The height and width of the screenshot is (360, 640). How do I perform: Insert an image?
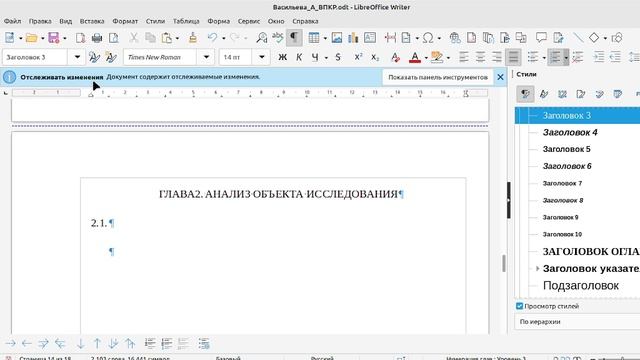click(x=337, y=38)
